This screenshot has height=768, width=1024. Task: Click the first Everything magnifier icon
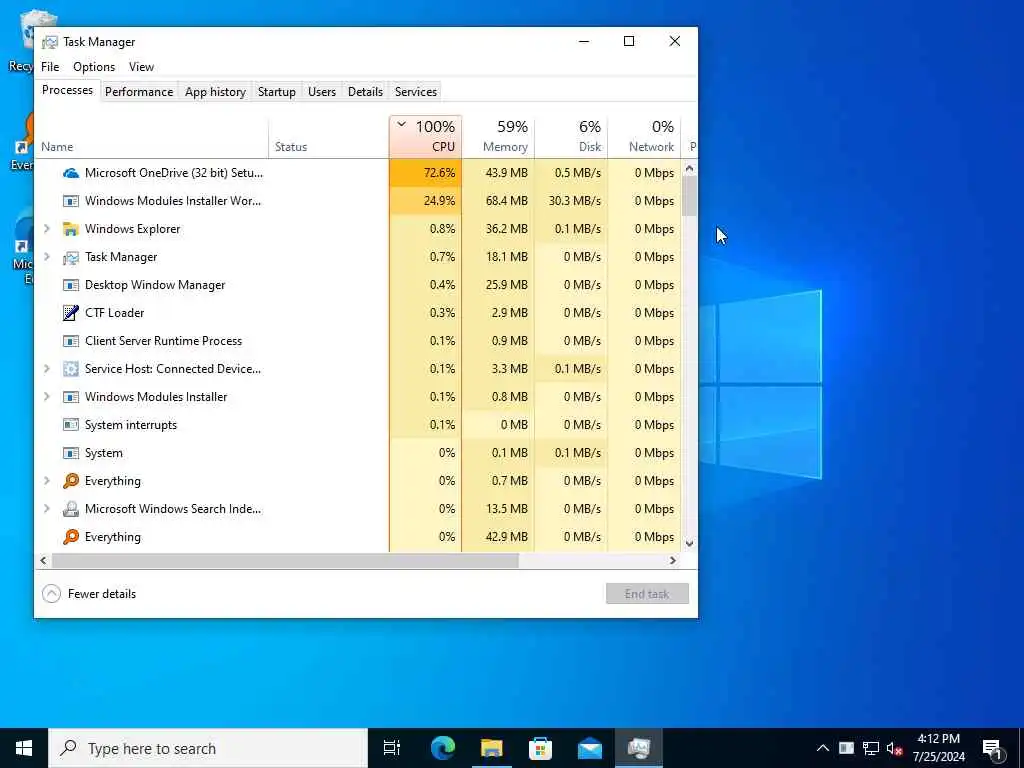[71, 481]
